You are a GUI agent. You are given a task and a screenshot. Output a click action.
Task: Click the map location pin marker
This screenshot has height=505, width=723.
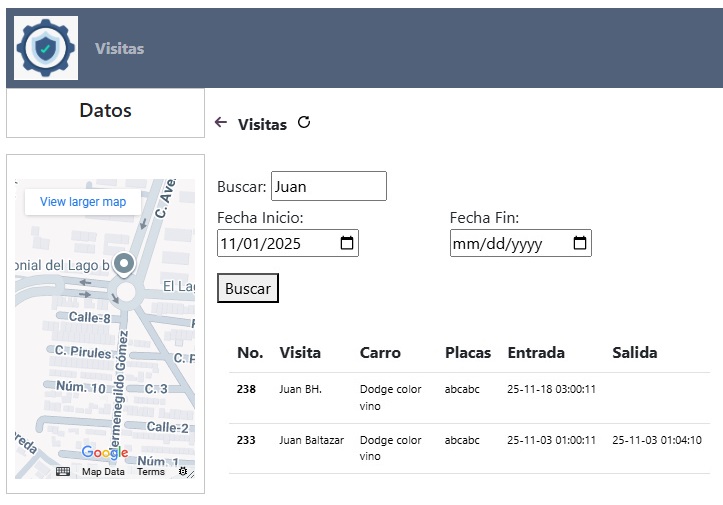[124, 264]
